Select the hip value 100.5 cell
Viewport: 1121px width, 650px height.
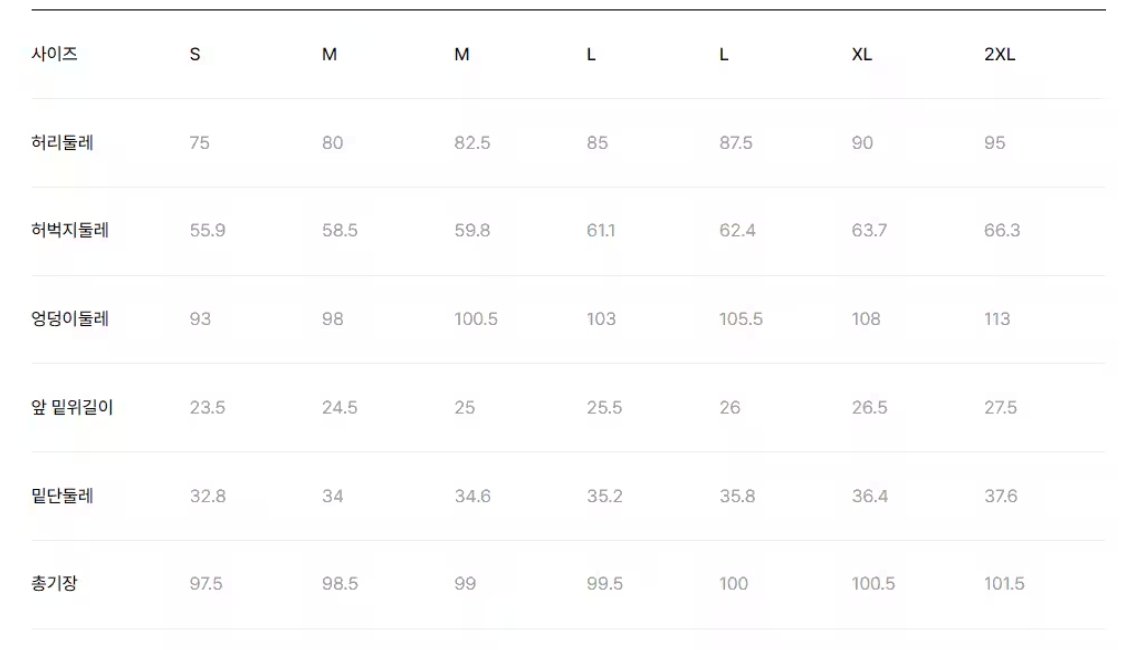(476, 319)
